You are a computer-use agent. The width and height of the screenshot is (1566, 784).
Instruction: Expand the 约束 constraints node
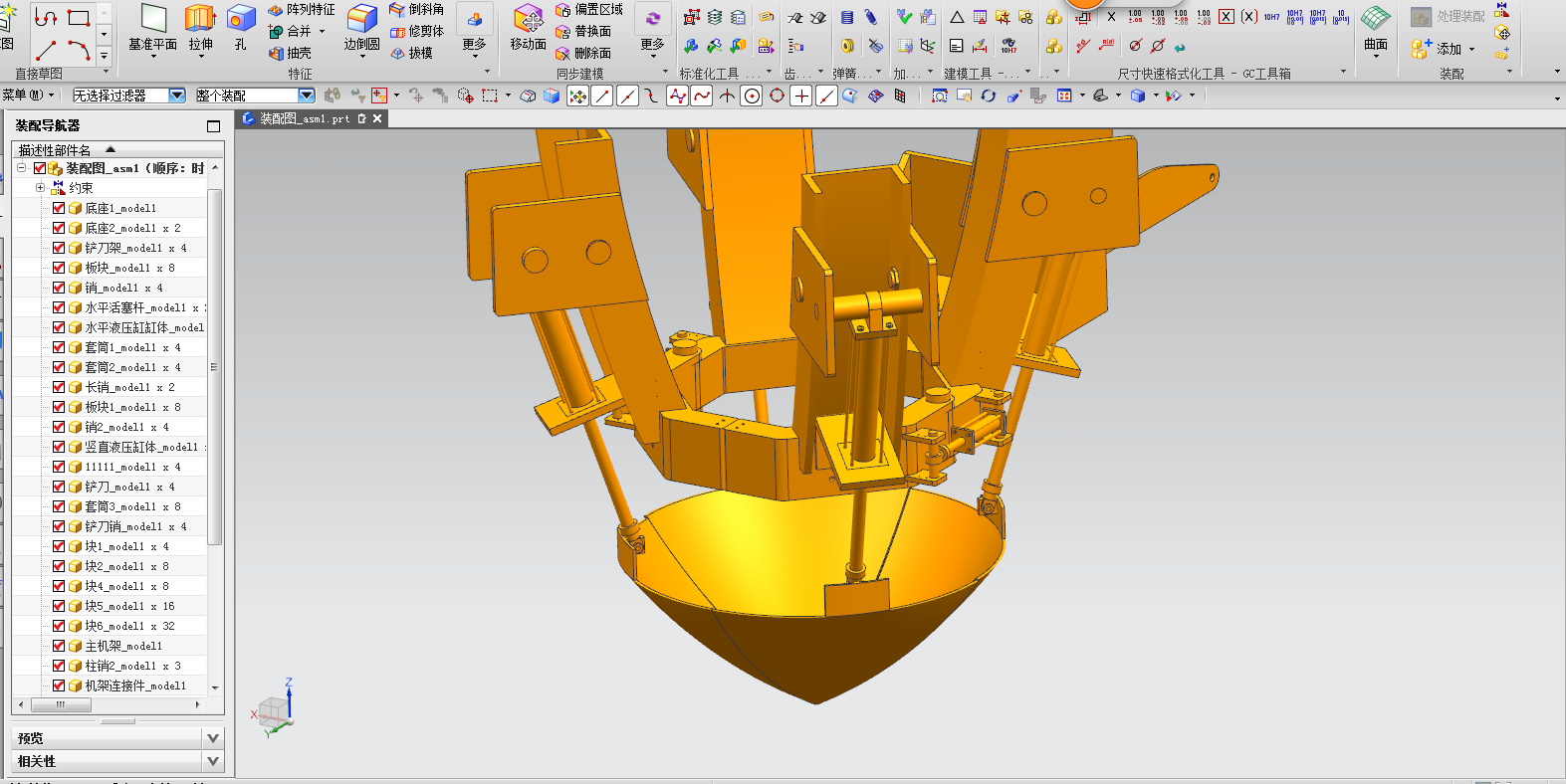coord(40,188)
